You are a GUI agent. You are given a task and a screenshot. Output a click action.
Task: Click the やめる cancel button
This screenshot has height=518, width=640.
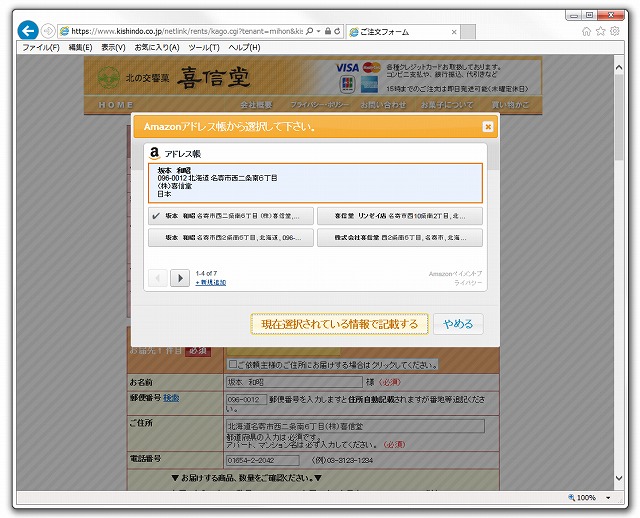tap(458, 324)
